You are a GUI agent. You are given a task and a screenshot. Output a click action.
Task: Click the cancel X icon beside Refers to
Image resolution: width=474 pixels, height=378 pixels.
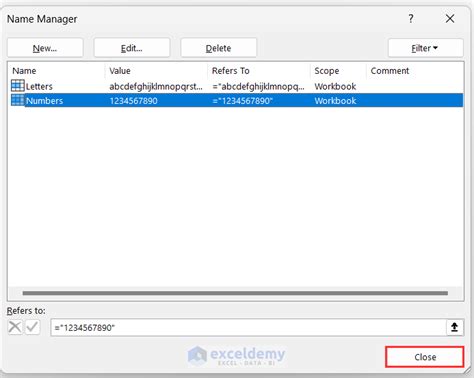[15, 327]
